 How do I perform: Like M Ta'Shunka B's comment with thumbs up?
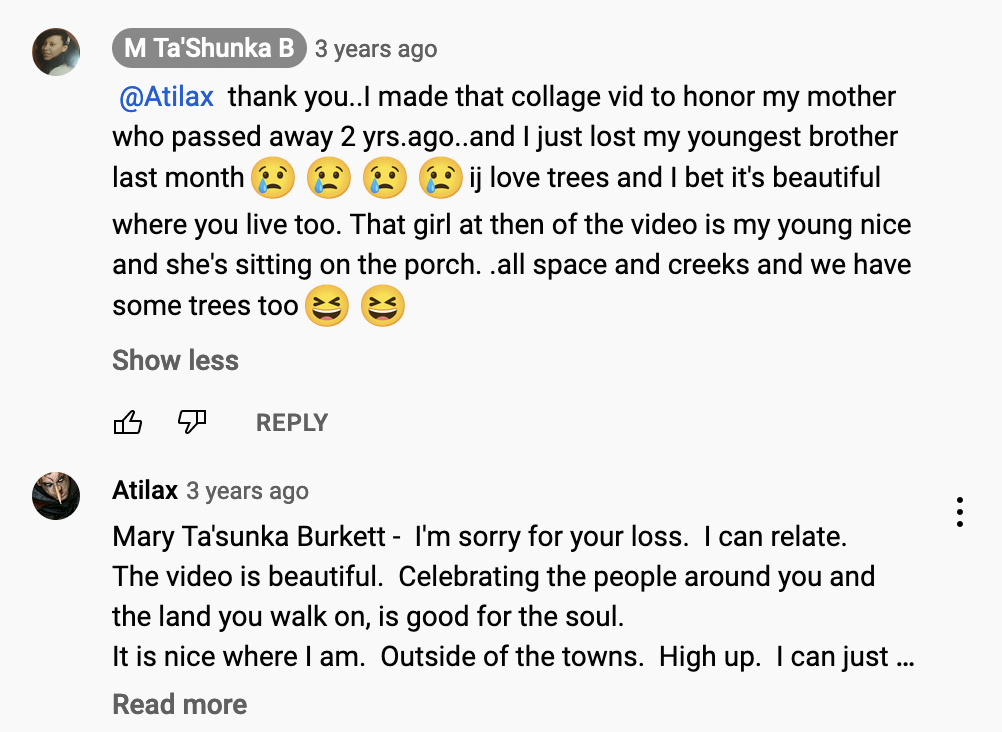128,423
